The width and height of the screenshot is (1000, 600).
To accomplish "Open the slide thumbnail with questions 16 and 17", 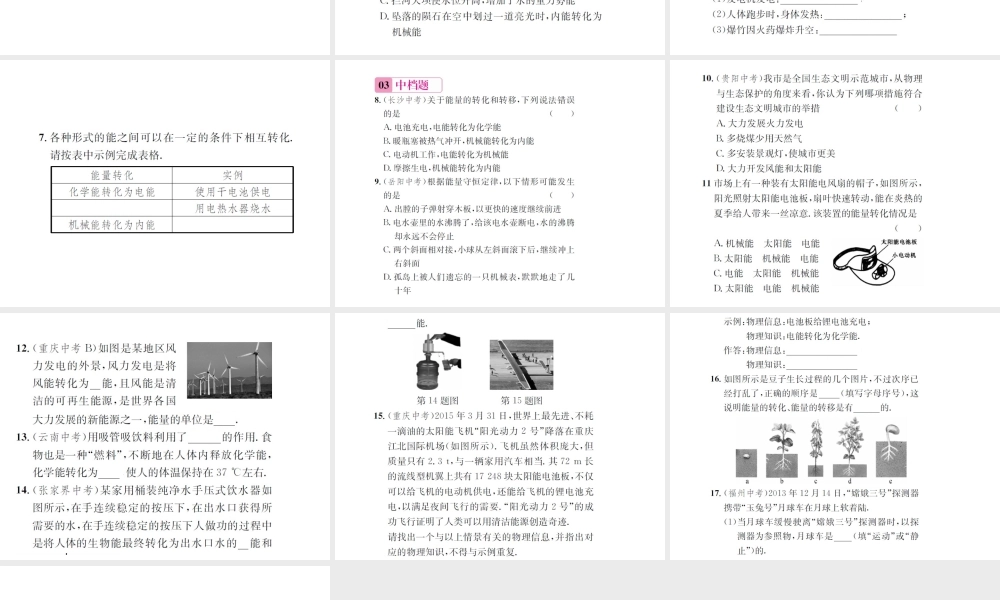I will pos(835,436).
